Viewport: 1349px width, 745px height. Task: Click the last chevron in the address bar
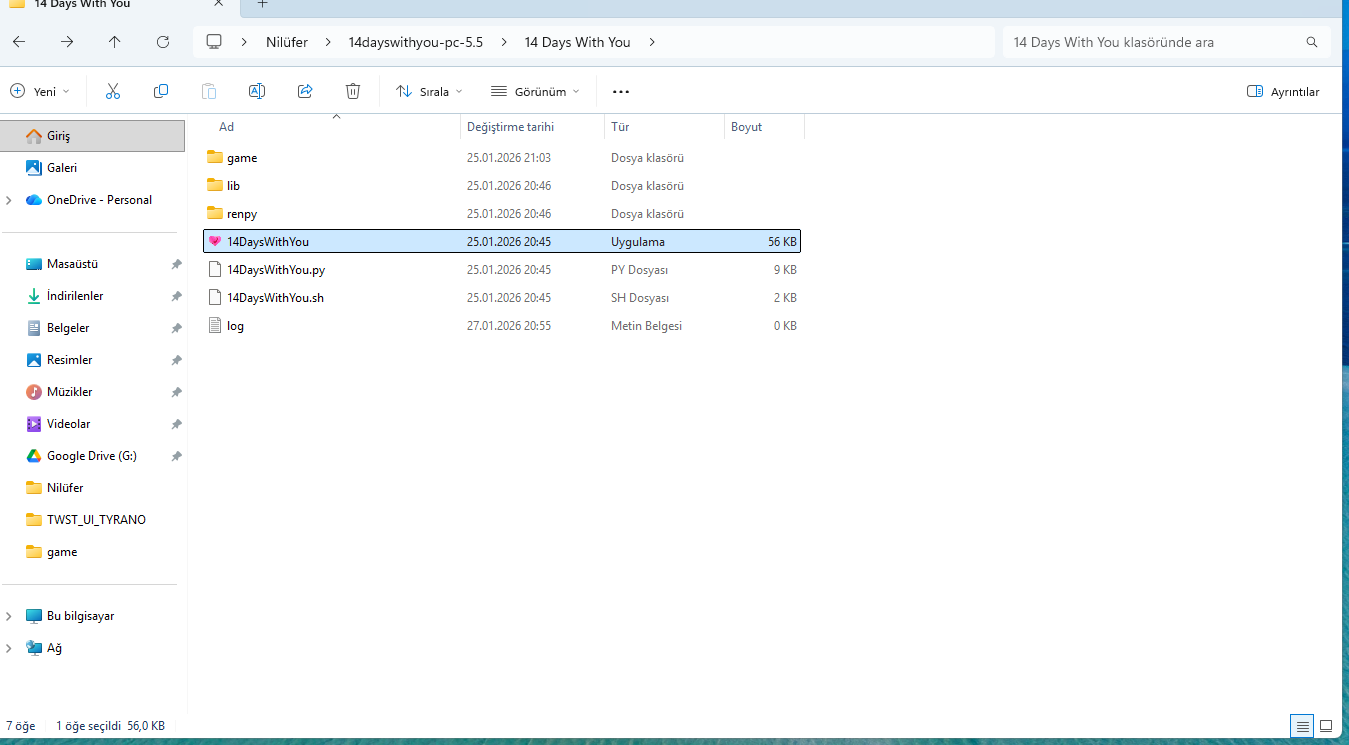click(652, 42)
